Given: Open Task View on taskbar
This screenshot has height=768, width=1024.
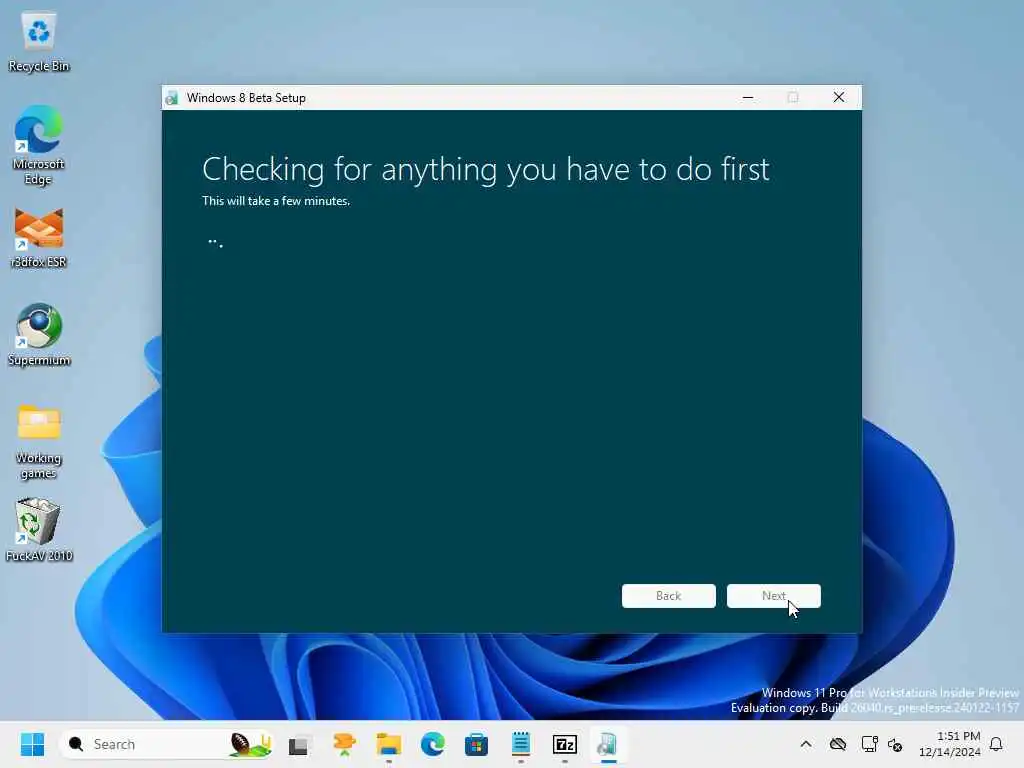Looking at the screenshot, I should (x=298, y=744).
